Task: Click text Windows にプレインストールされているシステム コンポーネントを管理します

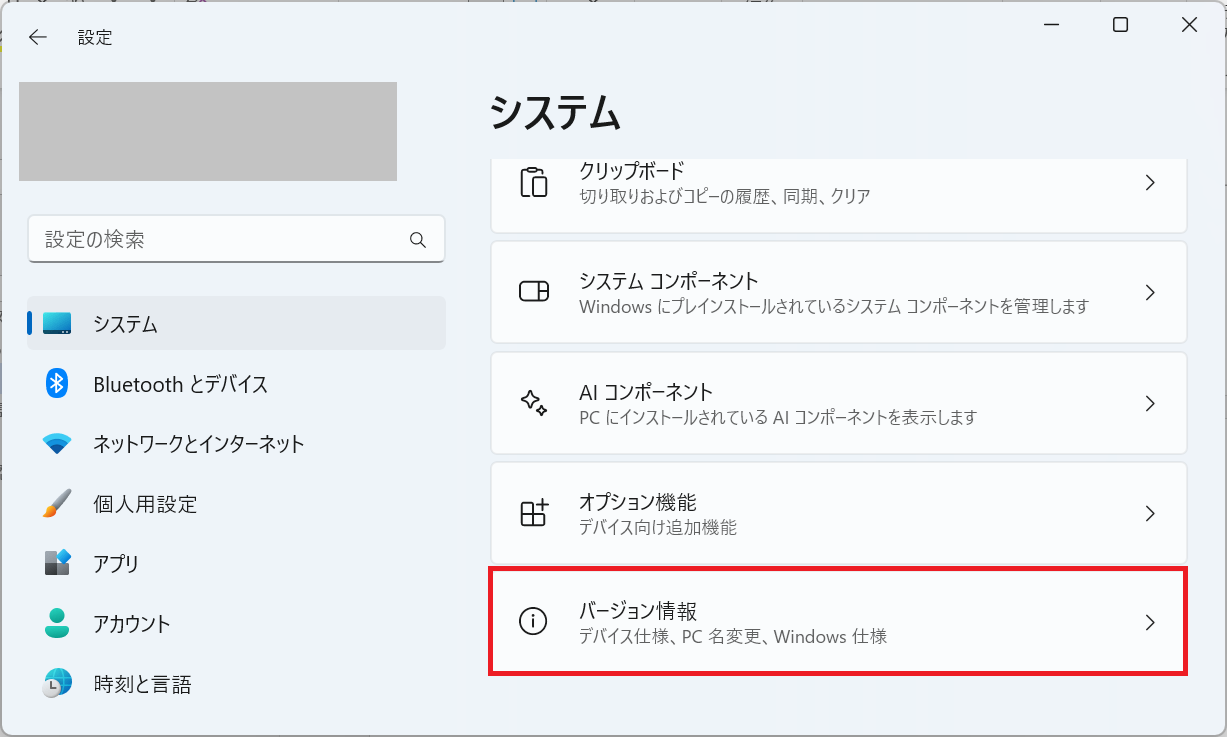Action: pyautogui.click(x=834, y=306)
